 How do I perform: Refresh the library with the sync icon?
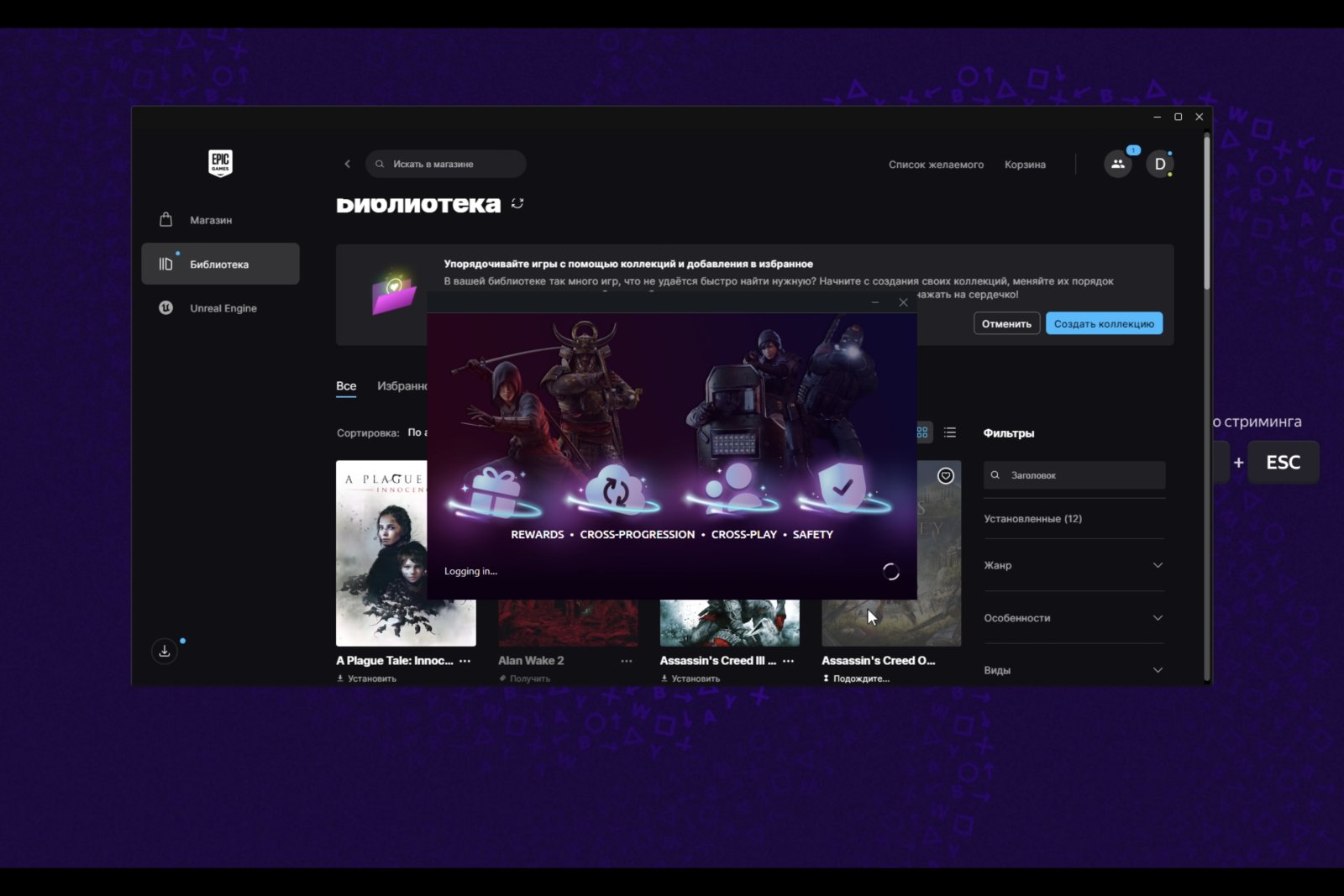pyautogui.click(x=517, y=203)
